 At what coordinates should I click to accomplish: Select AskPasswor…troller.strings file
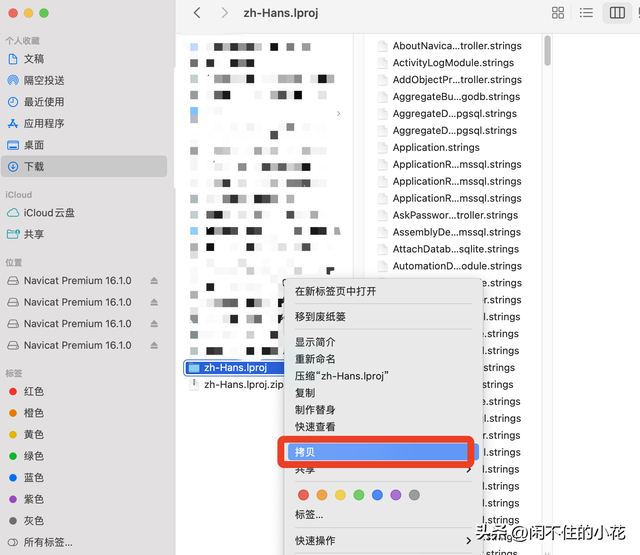448,215
